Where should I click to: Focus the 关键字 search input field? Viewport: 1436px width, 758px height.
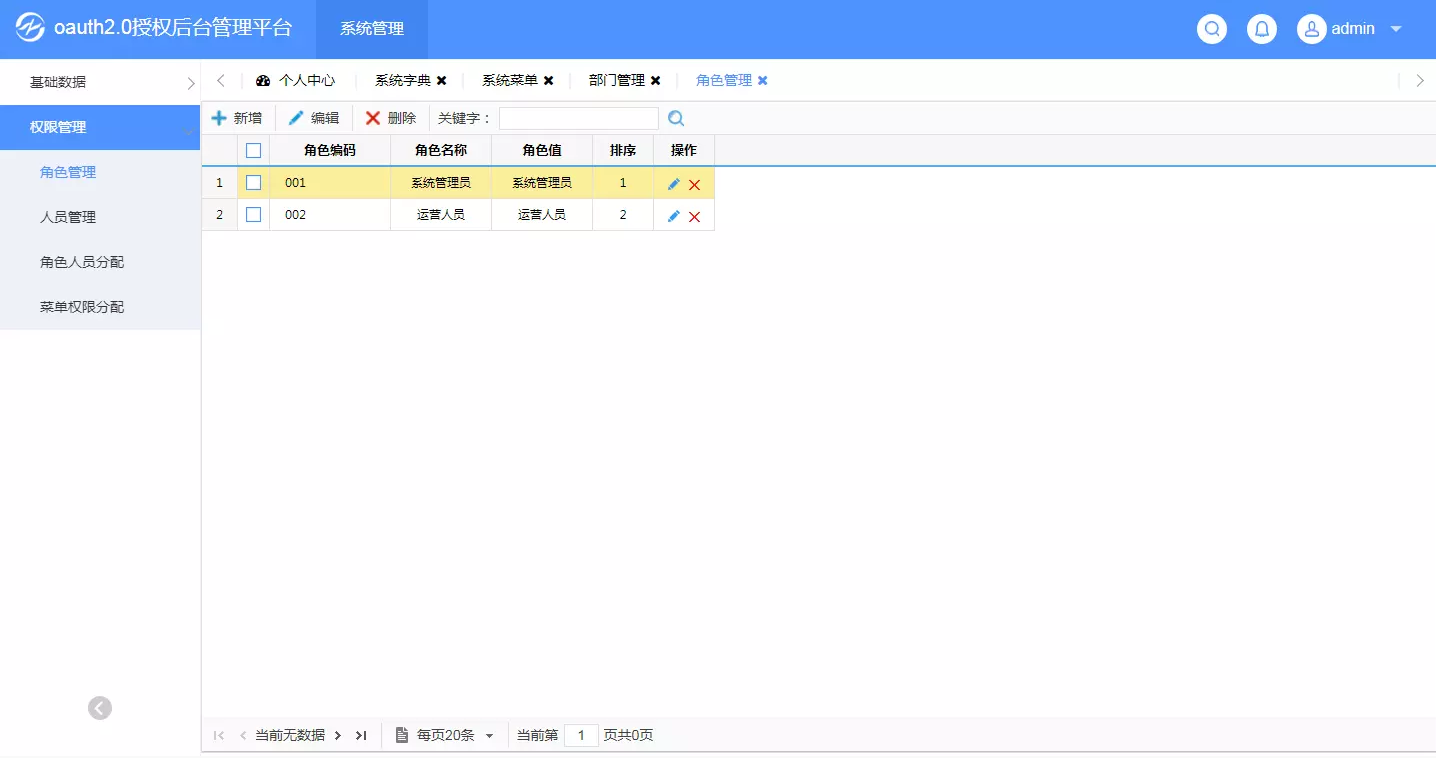[x=579, y=118]
